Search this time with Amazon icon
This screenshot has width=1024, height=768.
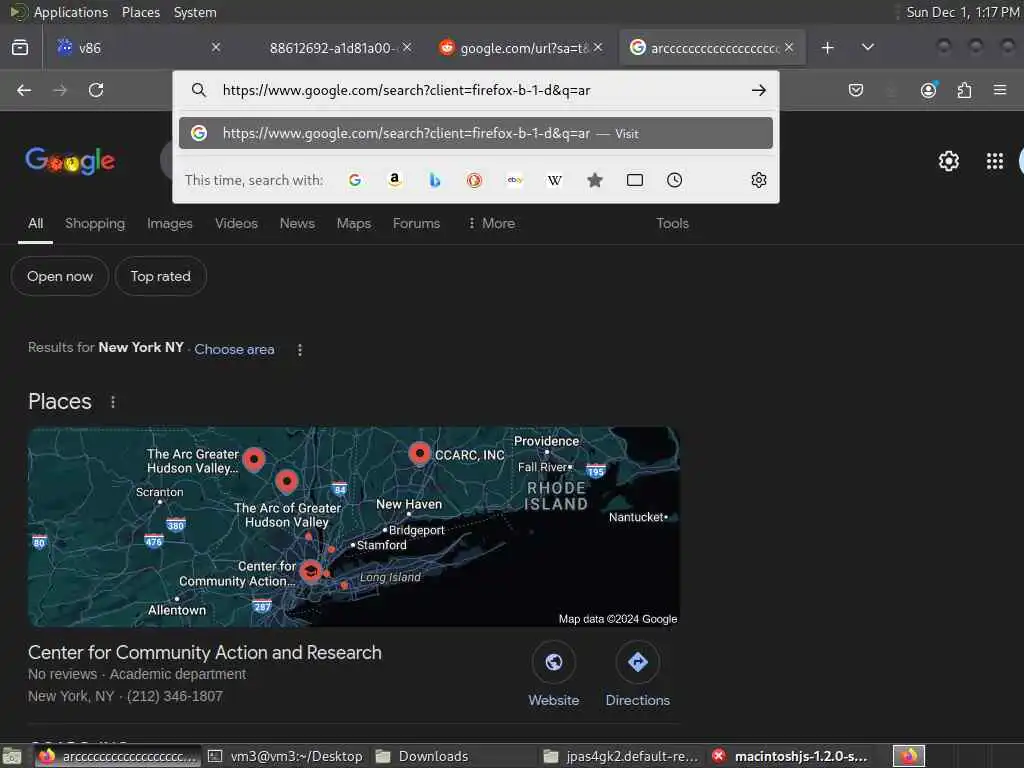[x=394, y=180]
